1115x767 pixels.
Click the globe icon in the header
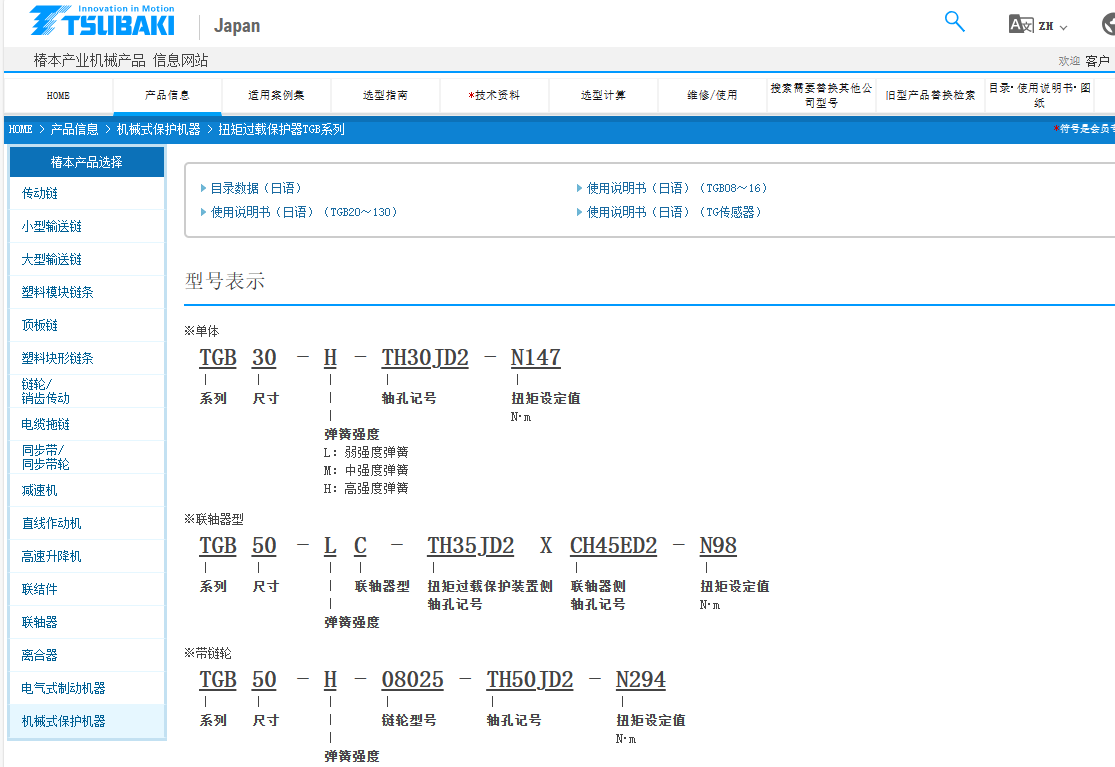click(1109, 23)
